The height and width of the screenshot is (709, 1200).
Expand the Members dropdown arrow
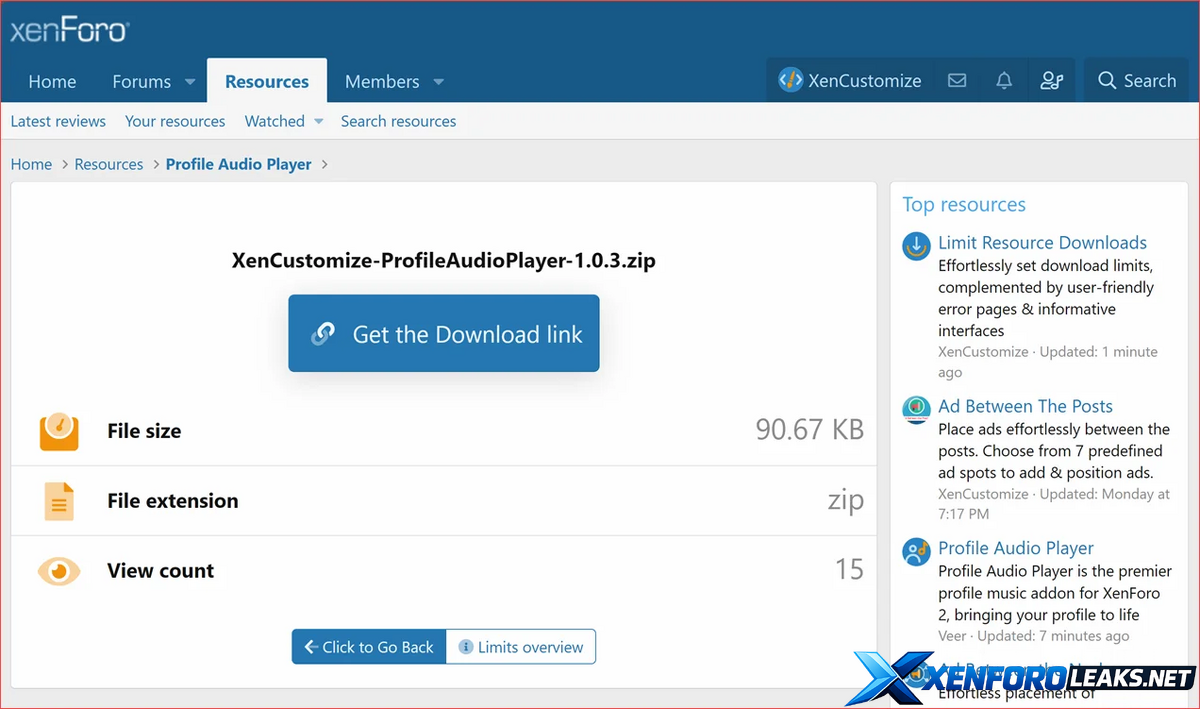438,82
